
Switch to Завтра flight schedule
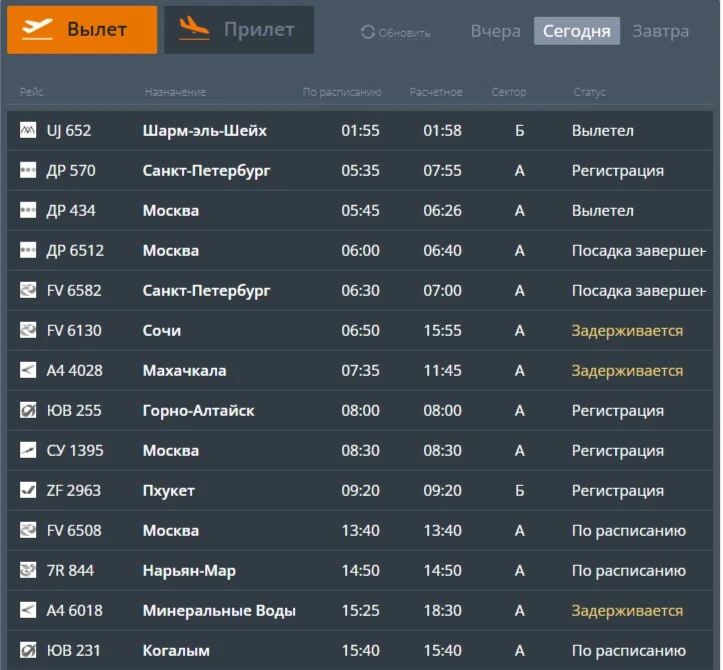[660, 31]
